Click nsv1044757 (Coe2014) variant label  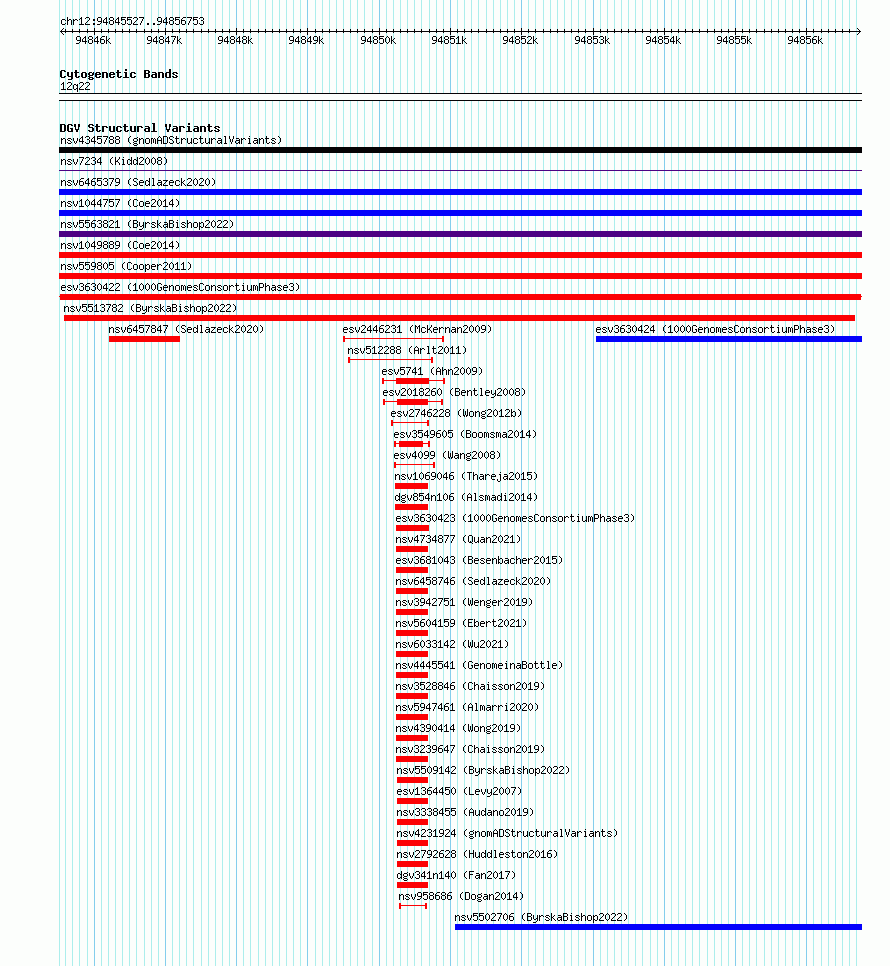(120, 203)
